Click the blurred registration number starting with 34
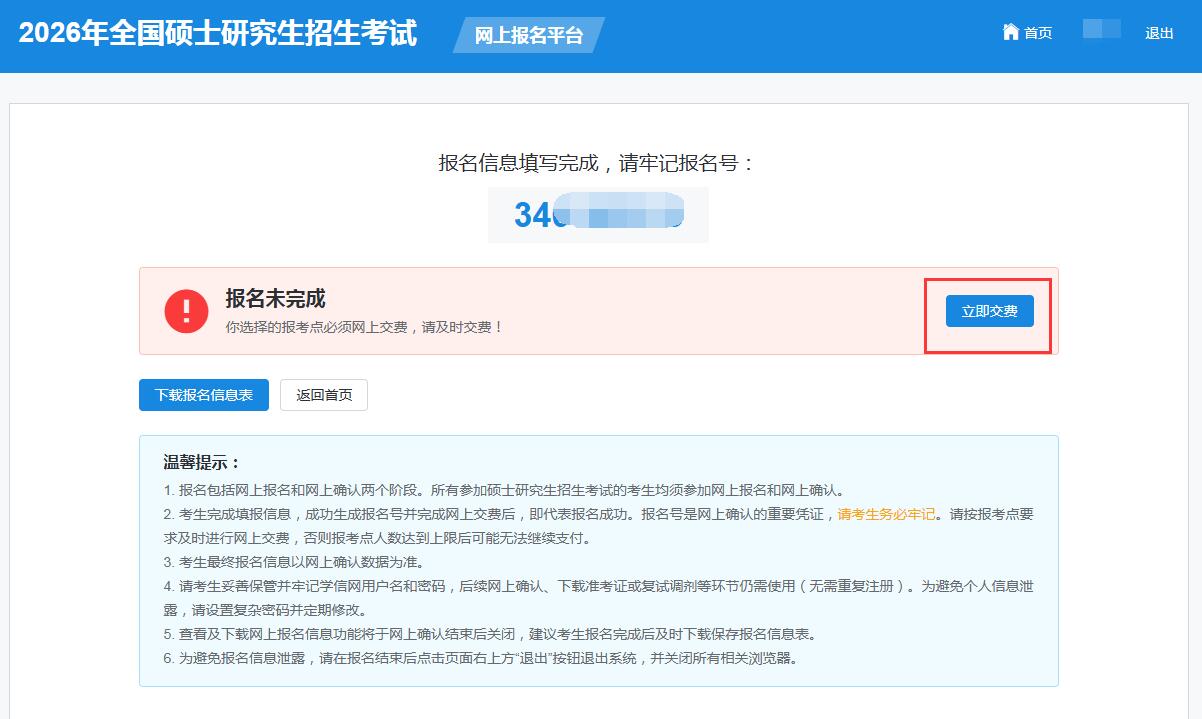This screenshot has height=719, width=1202. point(598,215)
